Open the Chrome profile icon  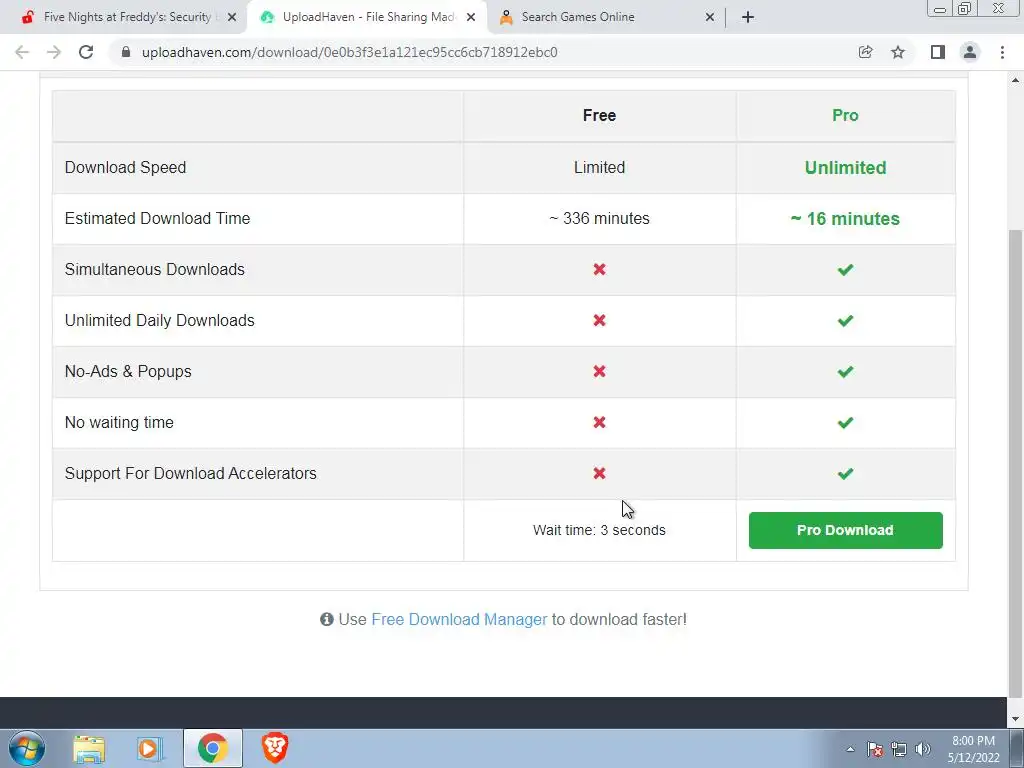pyautogui.click(x=970, y=52)
